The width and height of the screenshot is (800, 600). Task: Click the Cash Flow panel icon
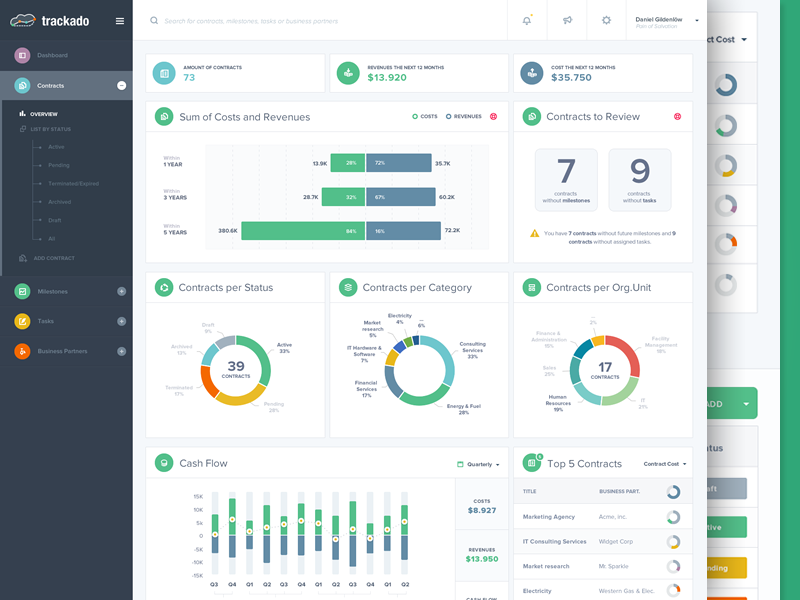pyautogui.click(x=163, y=463)
